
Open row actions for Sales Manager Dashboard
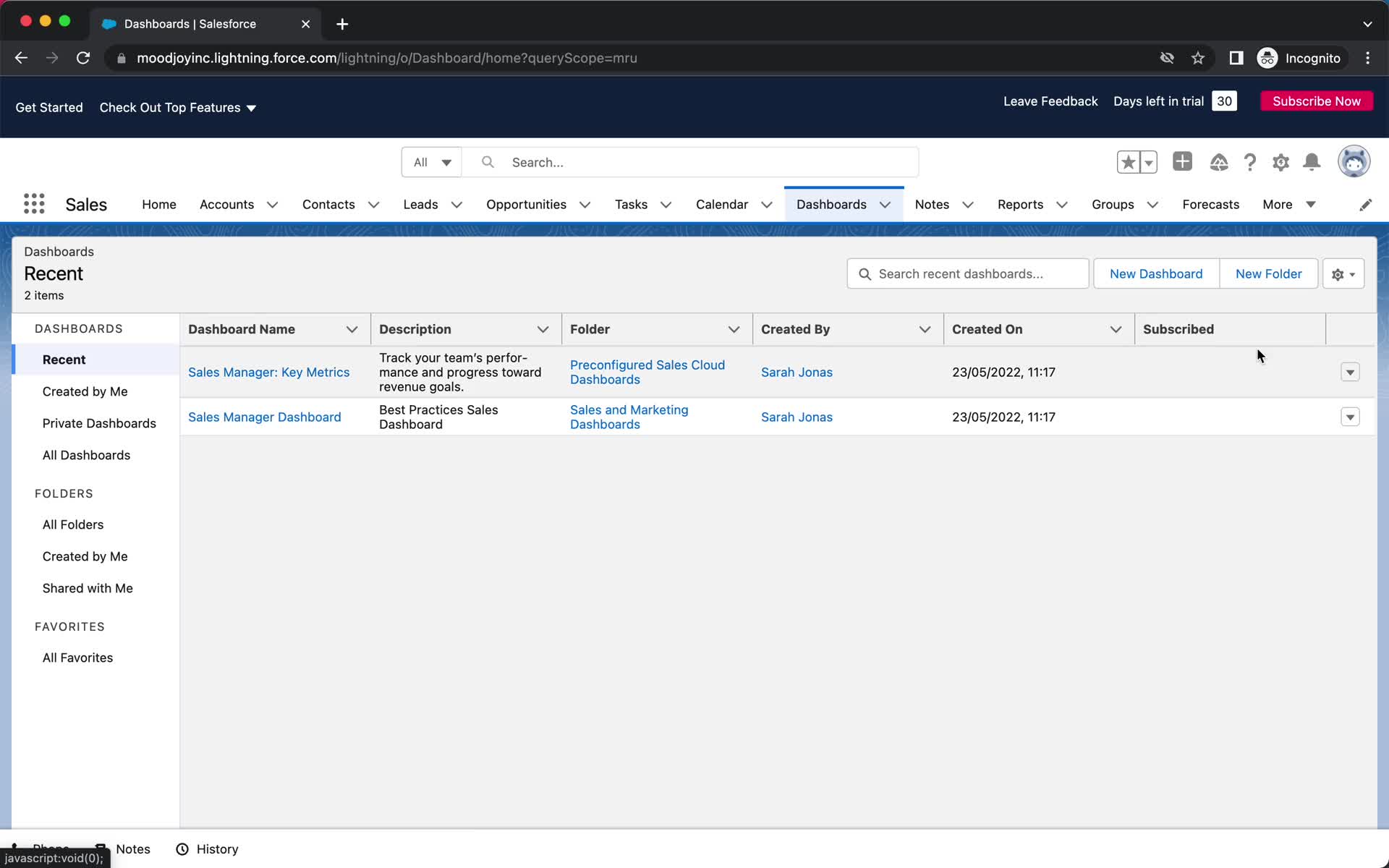1350,417
